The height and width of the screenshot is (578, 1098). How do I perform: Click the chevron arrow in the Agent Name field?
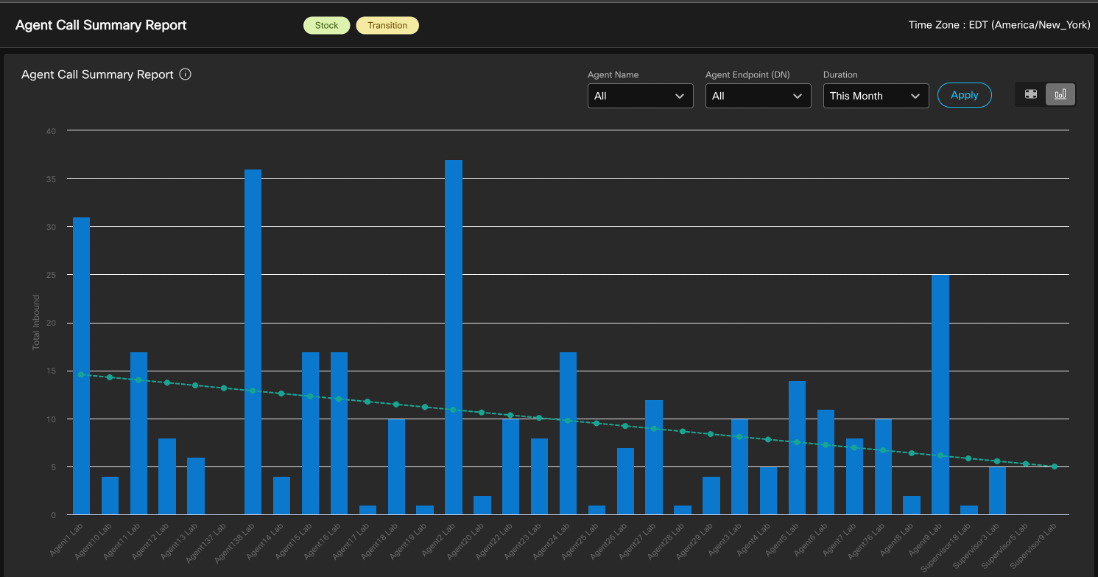click(680, 96)
